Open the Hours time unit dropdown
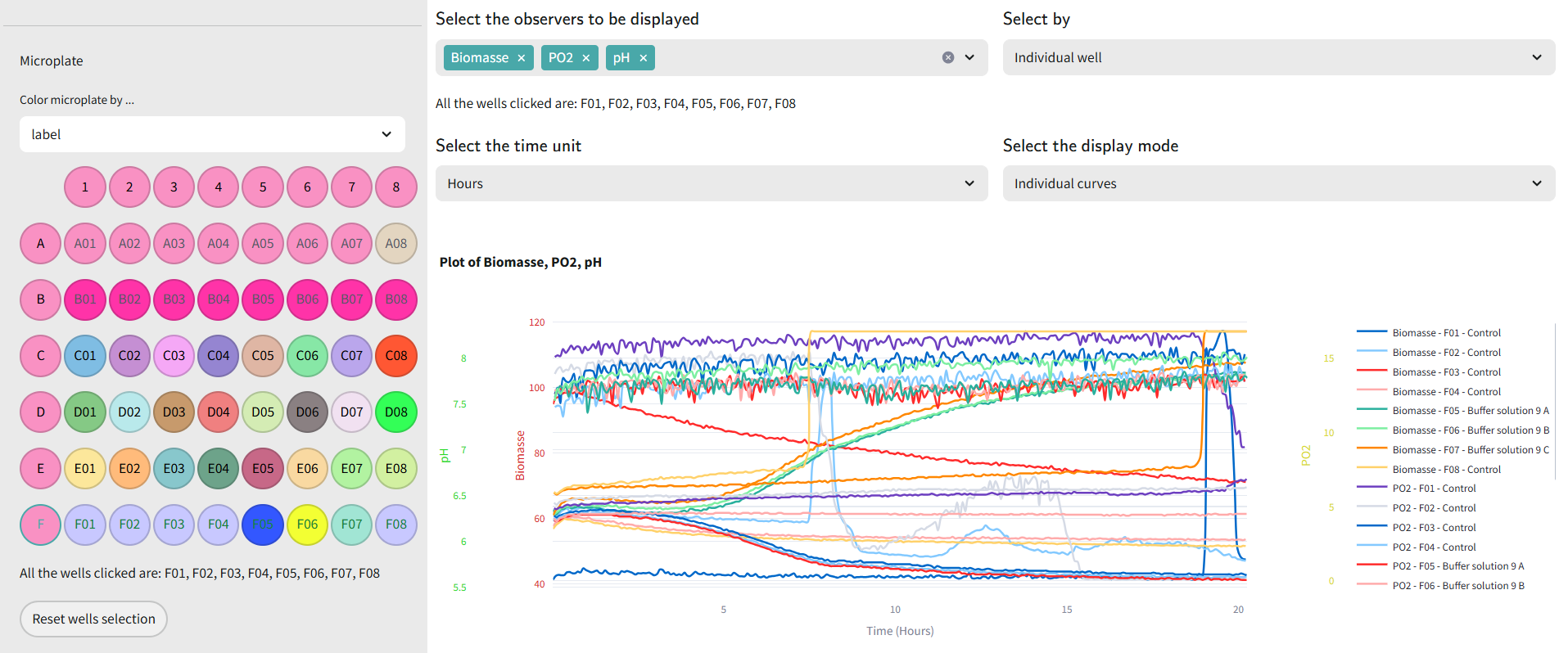 (x=711, y=183)
